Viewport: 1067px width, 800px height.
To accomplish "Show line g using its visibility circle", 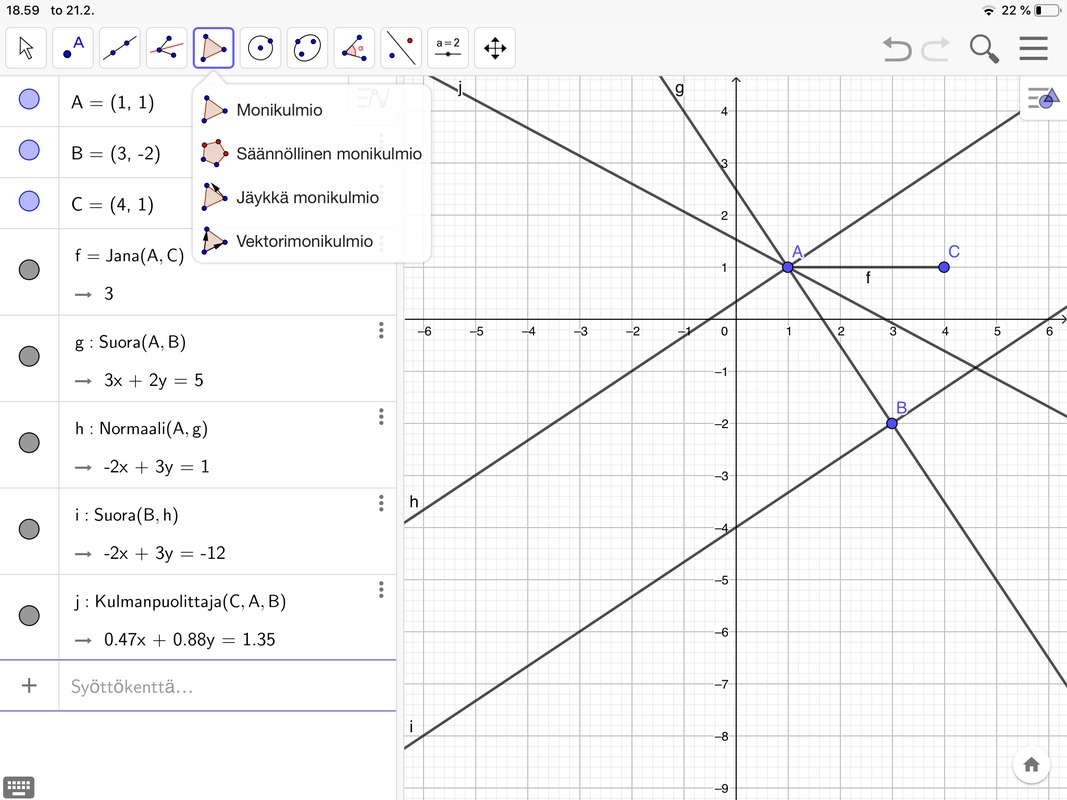I will point(29,356).
